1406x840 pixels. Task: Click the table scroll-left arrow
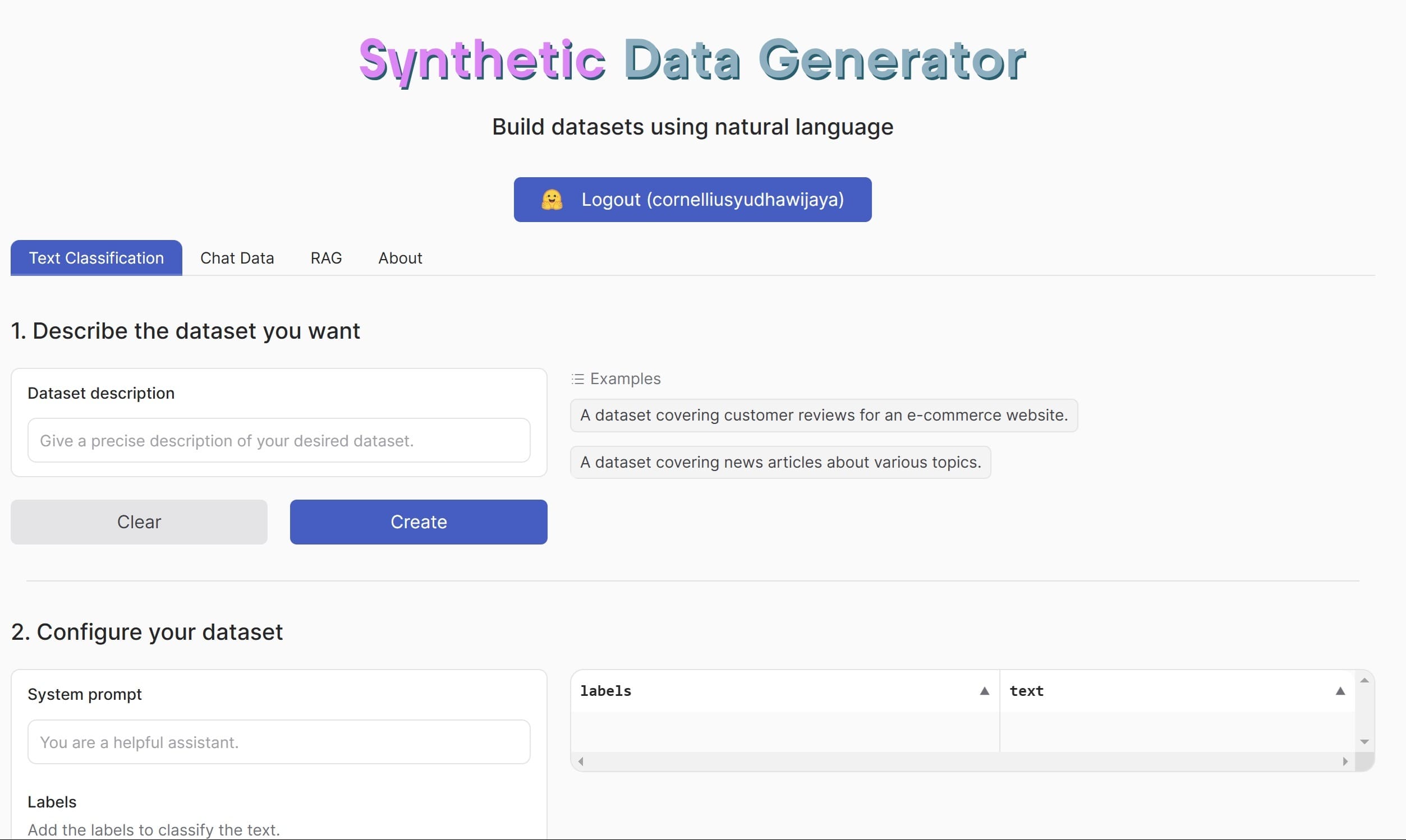click(580, 761)
